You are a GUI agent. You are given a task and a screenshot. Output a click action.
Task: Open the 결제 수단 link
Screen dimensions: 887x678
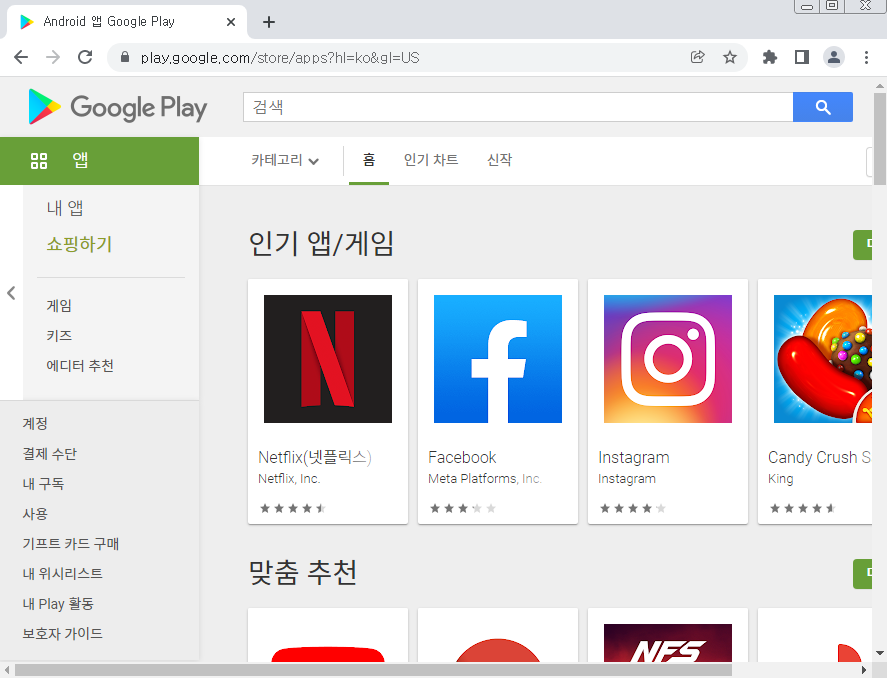point(50,454)
